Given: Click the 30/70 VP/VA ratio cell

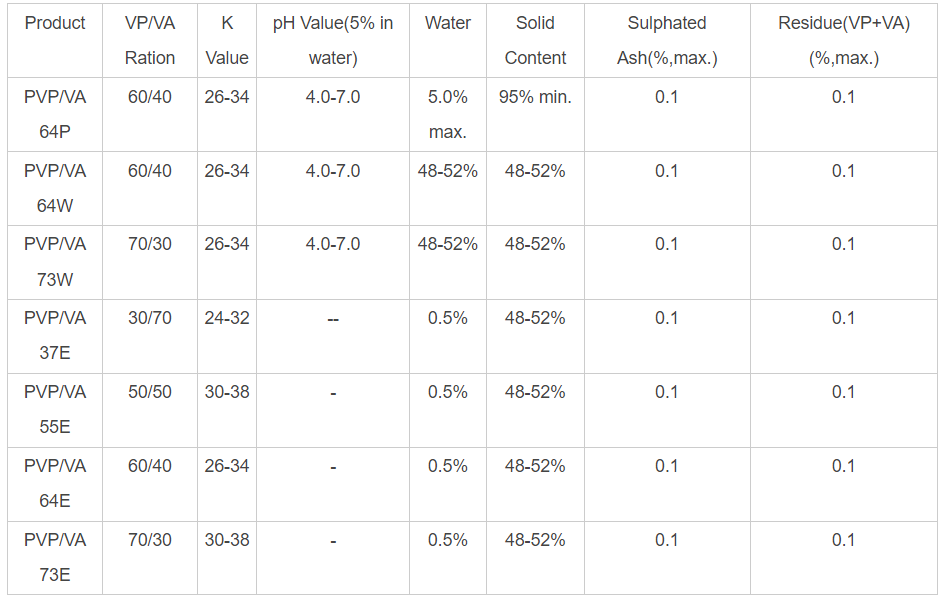Looking at the screenshot, I should [150, 318].
